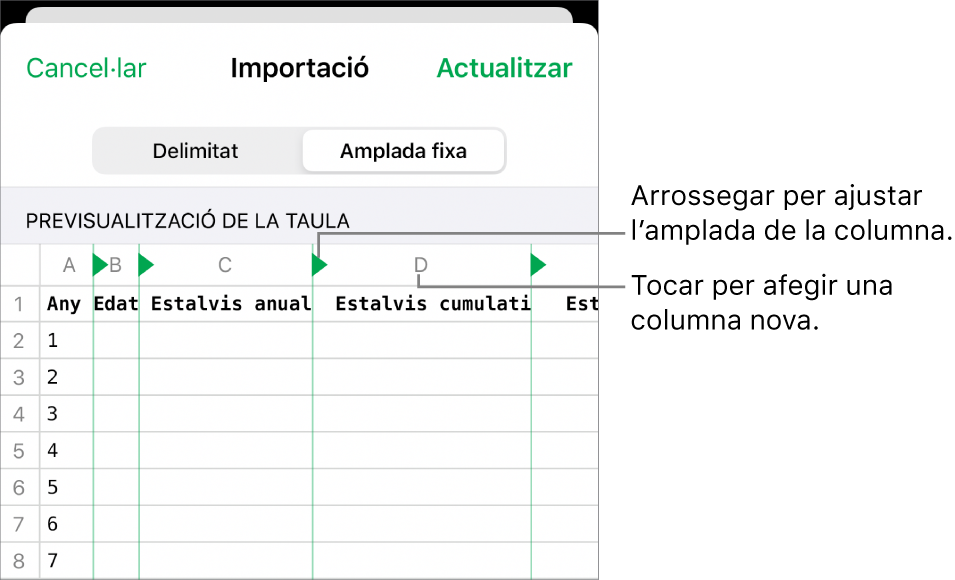
Task: Select the Estalvis cumulati header cell
Action: [x=432, y=303]
